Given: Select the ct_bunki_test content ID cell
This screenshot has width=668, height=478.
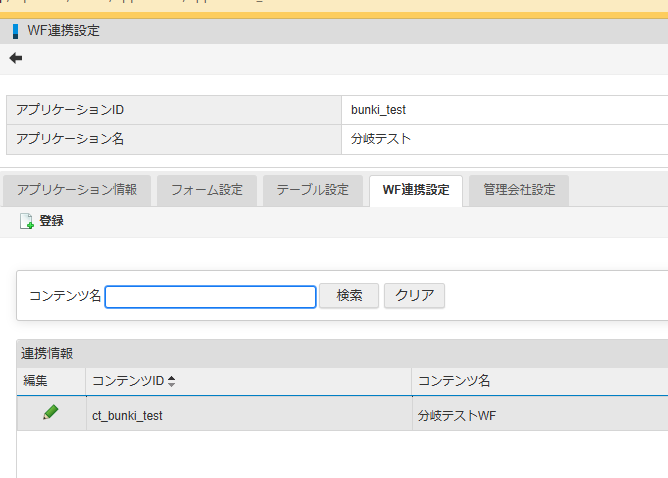Looking at the screenshot, I should pyautogui.click(x=127, y=414).
